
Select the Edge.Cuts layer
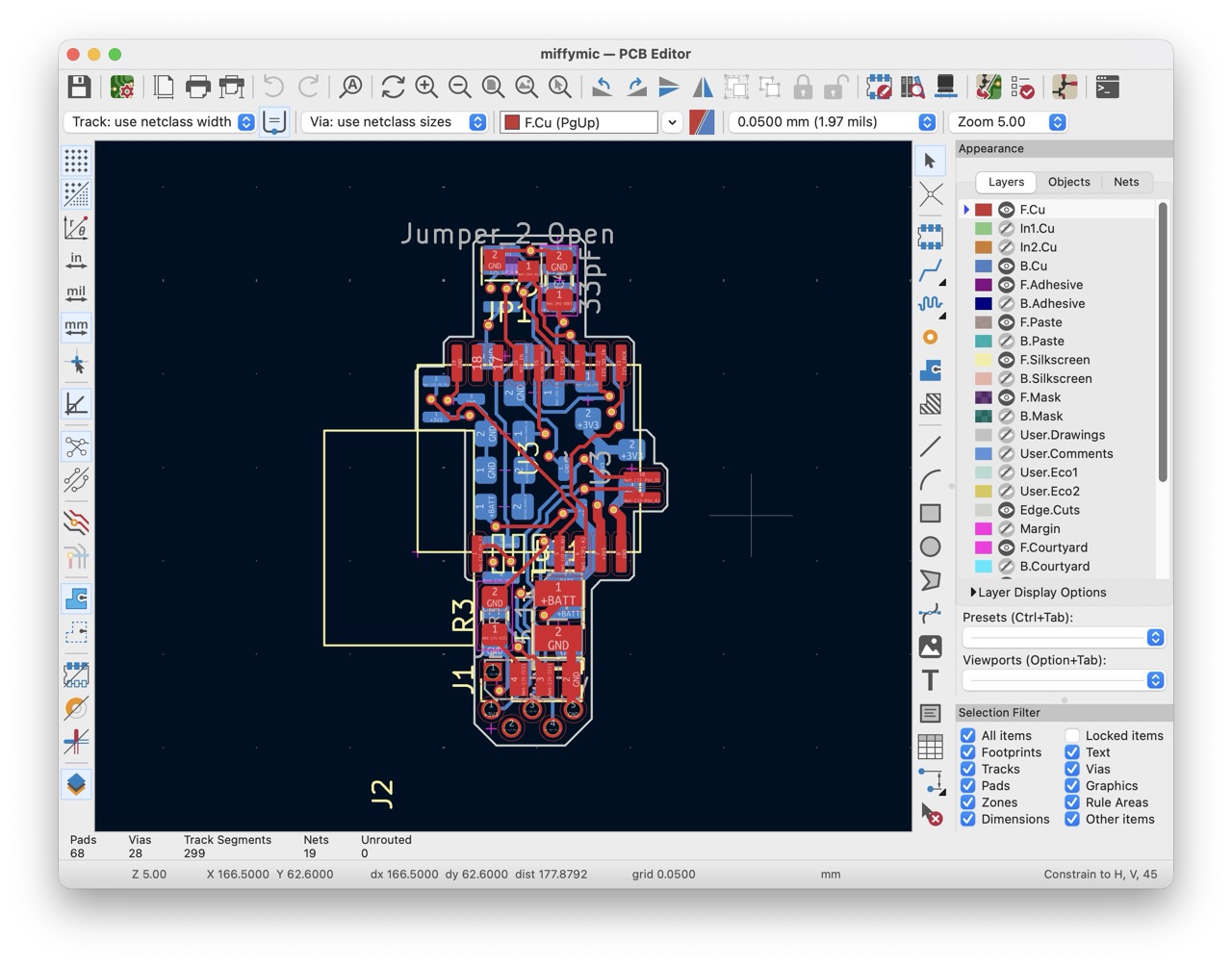1049,510
